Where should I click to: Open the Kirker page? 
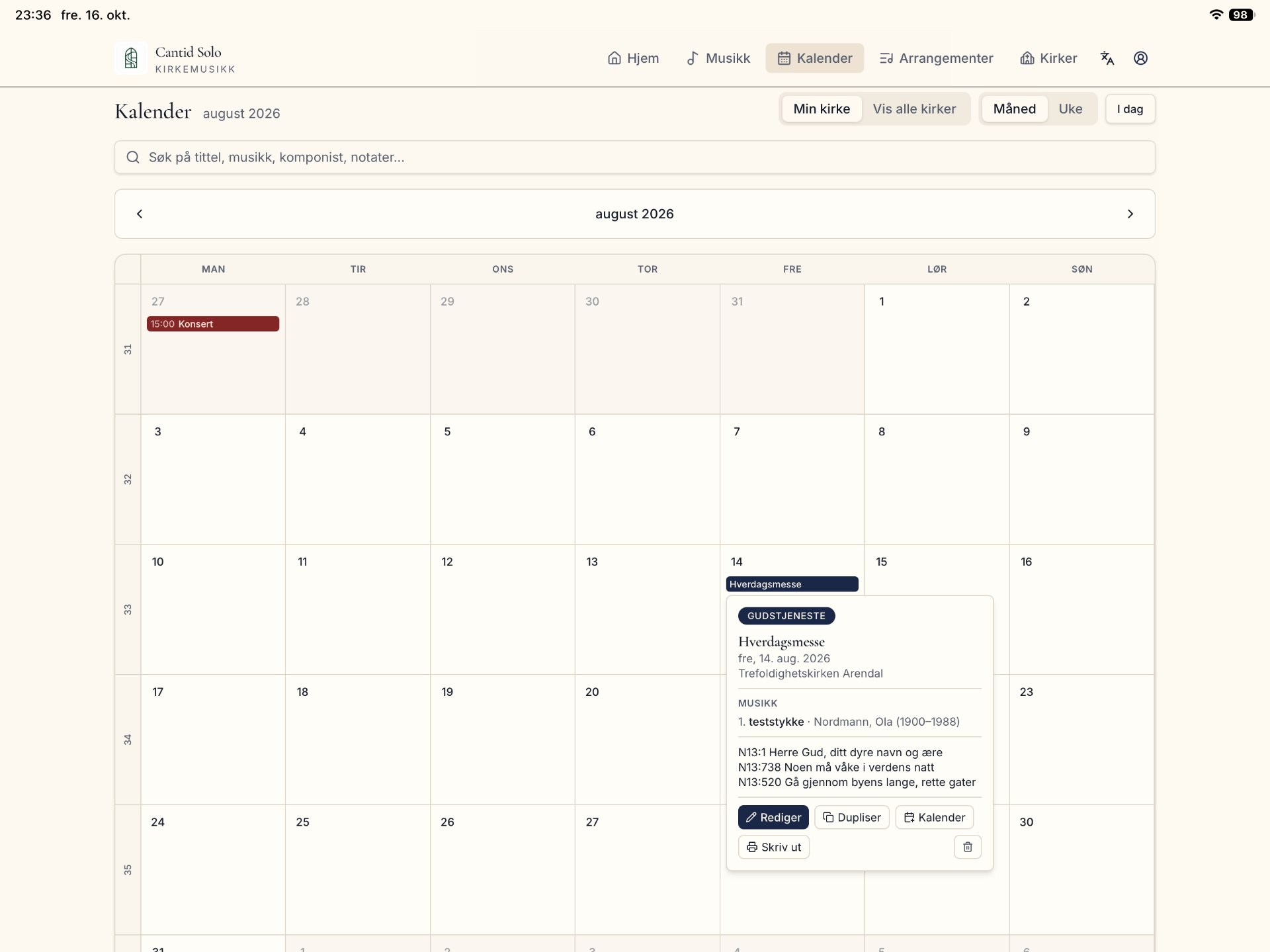point(1048,58)
